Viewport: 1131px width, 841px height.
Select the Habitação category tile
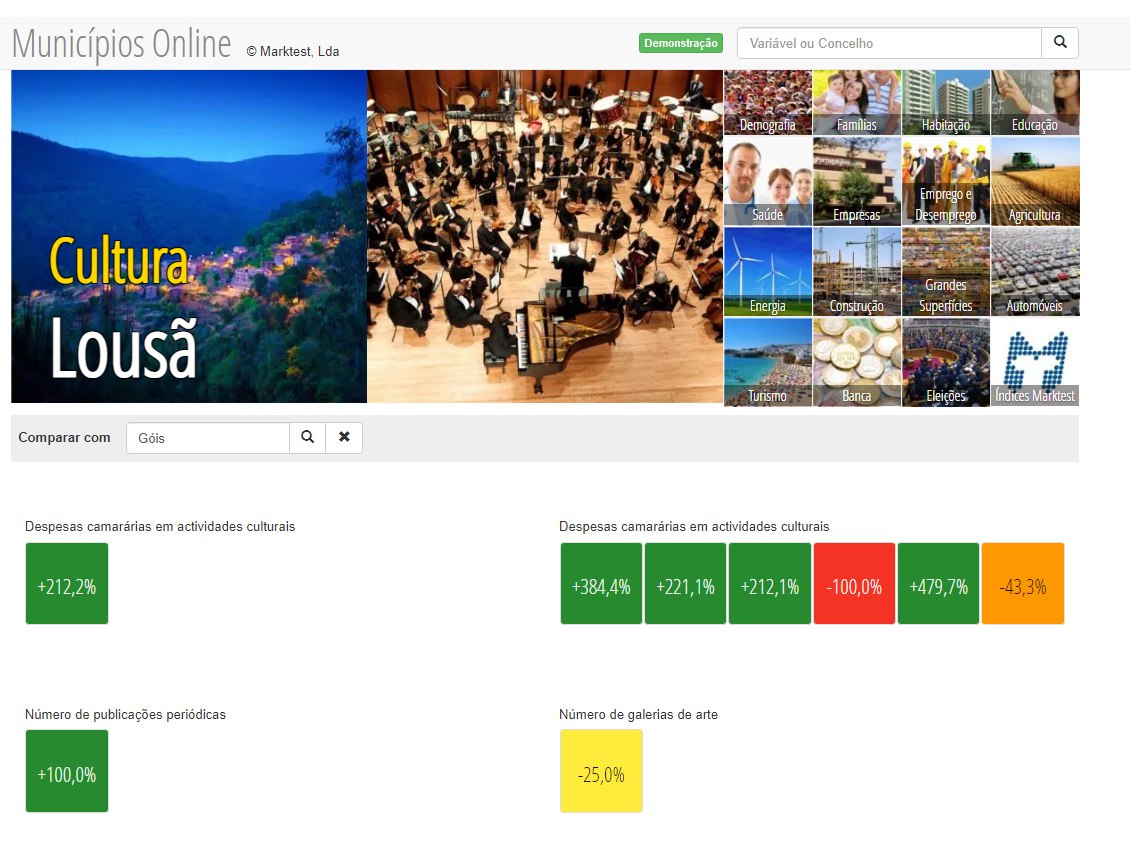945,103
